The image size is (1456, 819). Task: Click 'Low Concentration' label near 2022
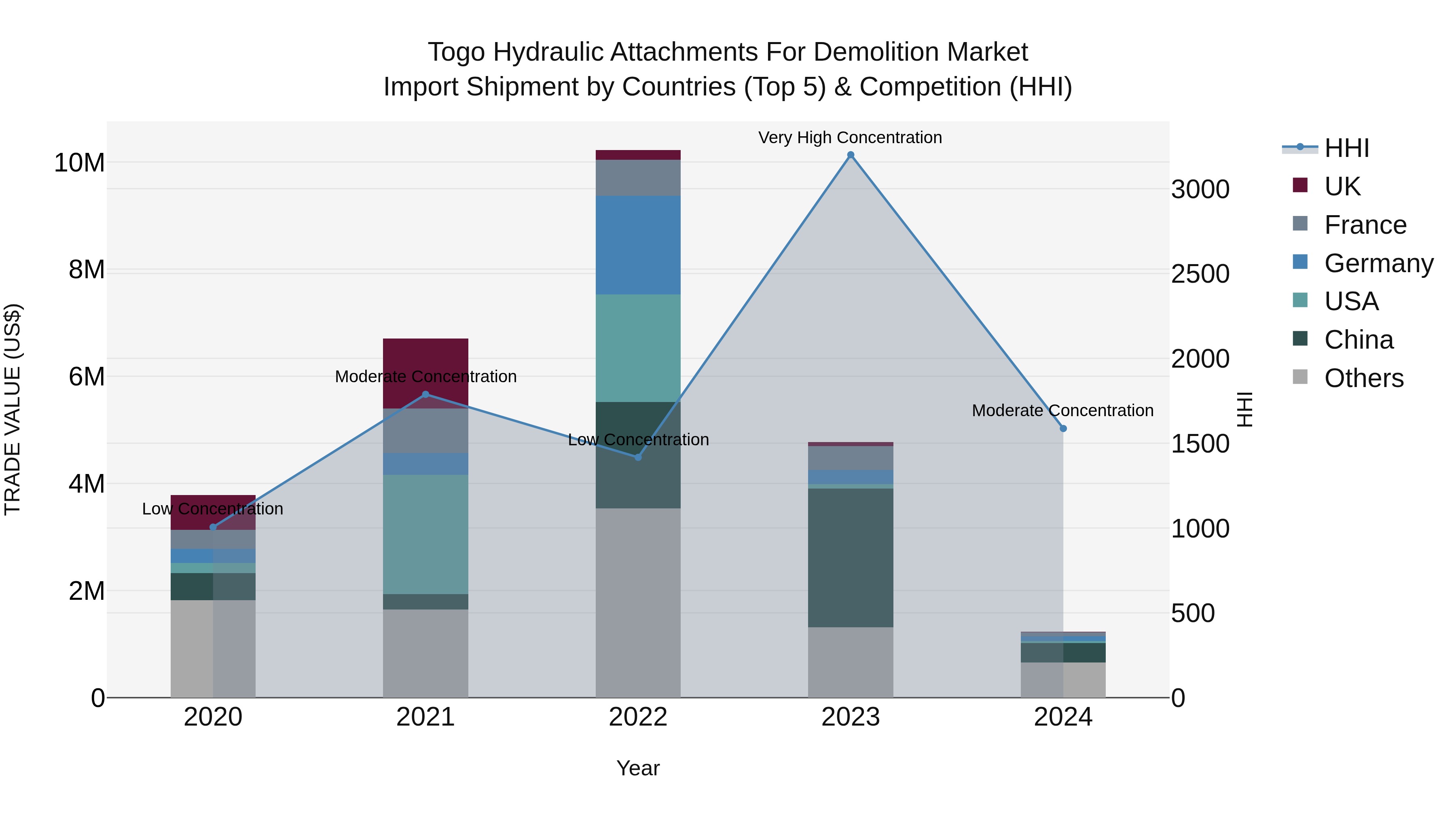click(638, 440)
